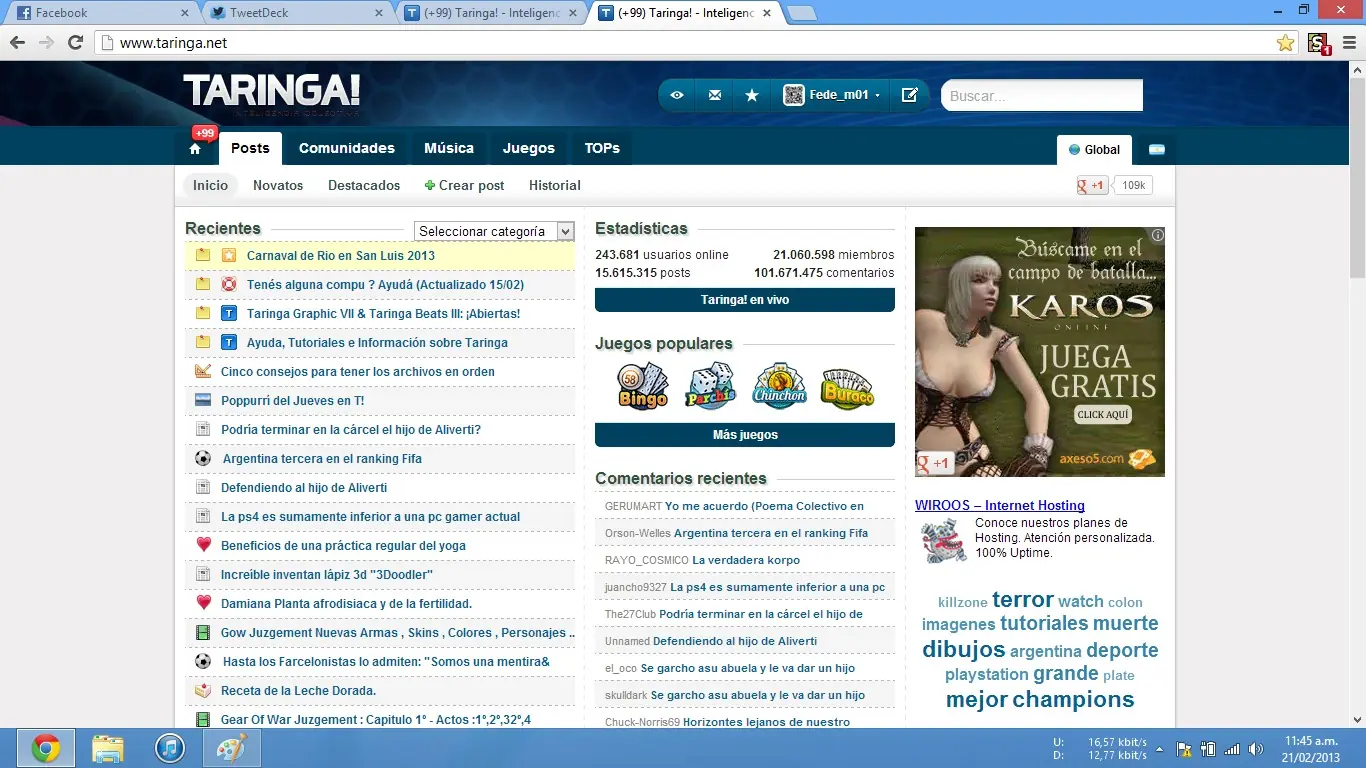Open La verdadera korpo comment link
The image size is (1366, 768).
pyautogui.click(x=746, y=560)
